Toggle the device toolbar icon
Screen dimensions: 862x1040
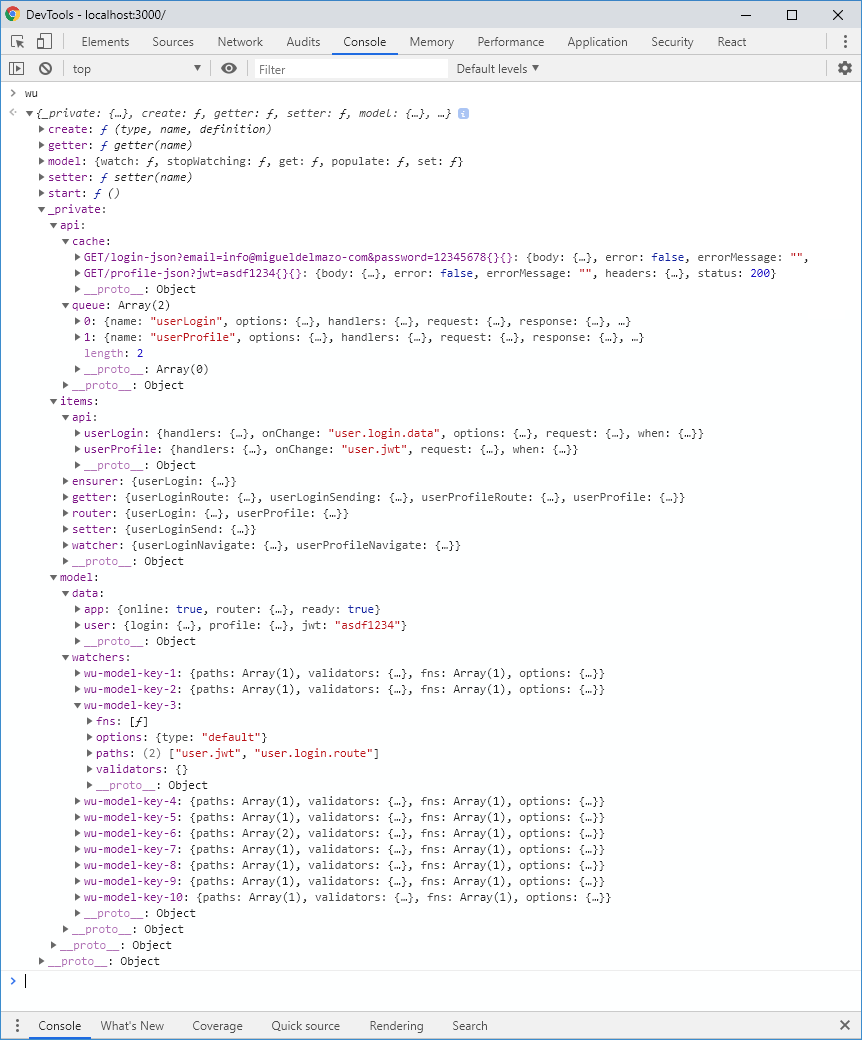coord(44,42)
